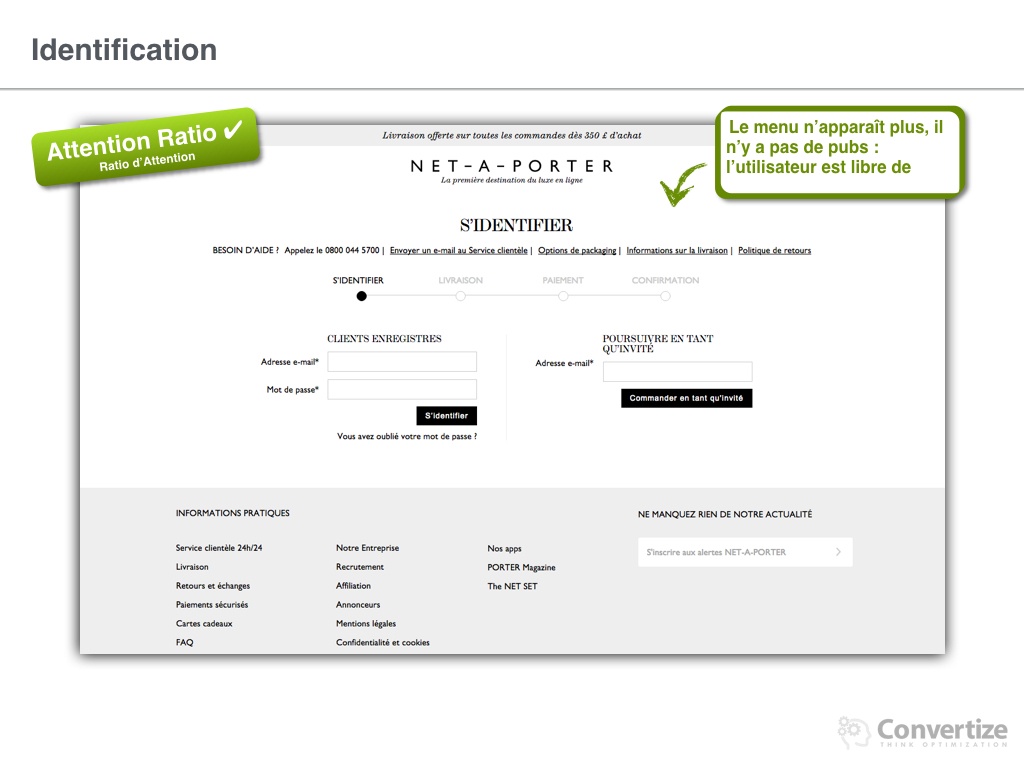Click 'INFORMATIONS PRATIQUES' footer heading
1024x768 pixels.
[232, 513]
